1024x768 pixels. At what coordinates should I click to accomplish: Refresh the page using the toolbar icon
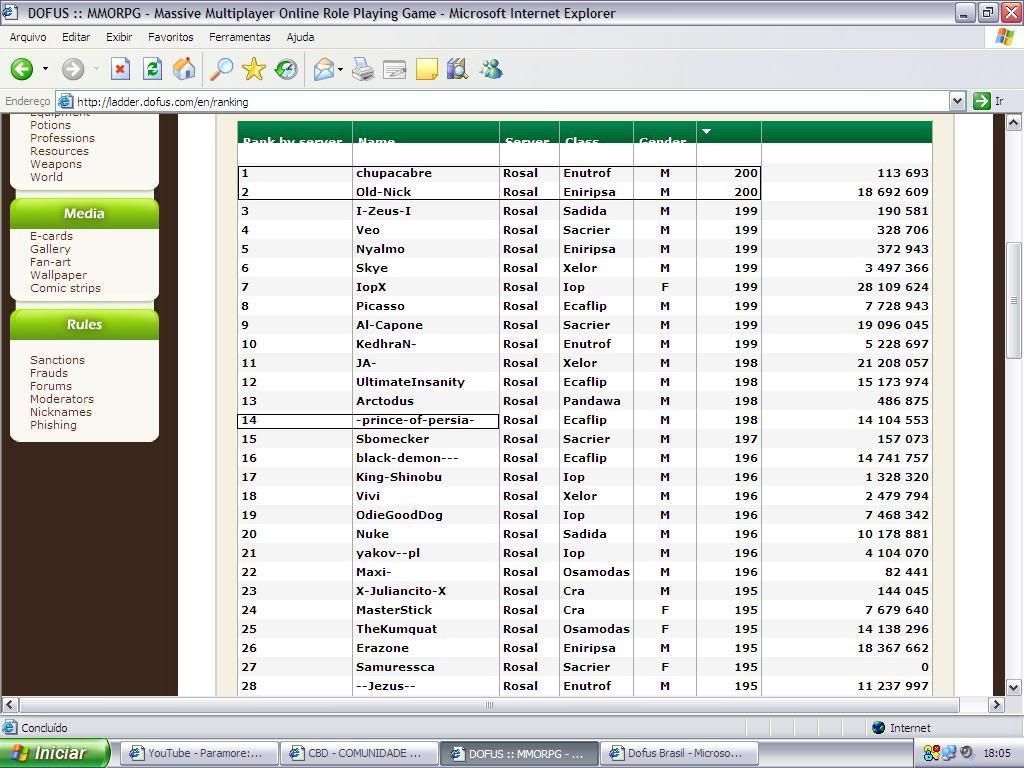point(152,69)
